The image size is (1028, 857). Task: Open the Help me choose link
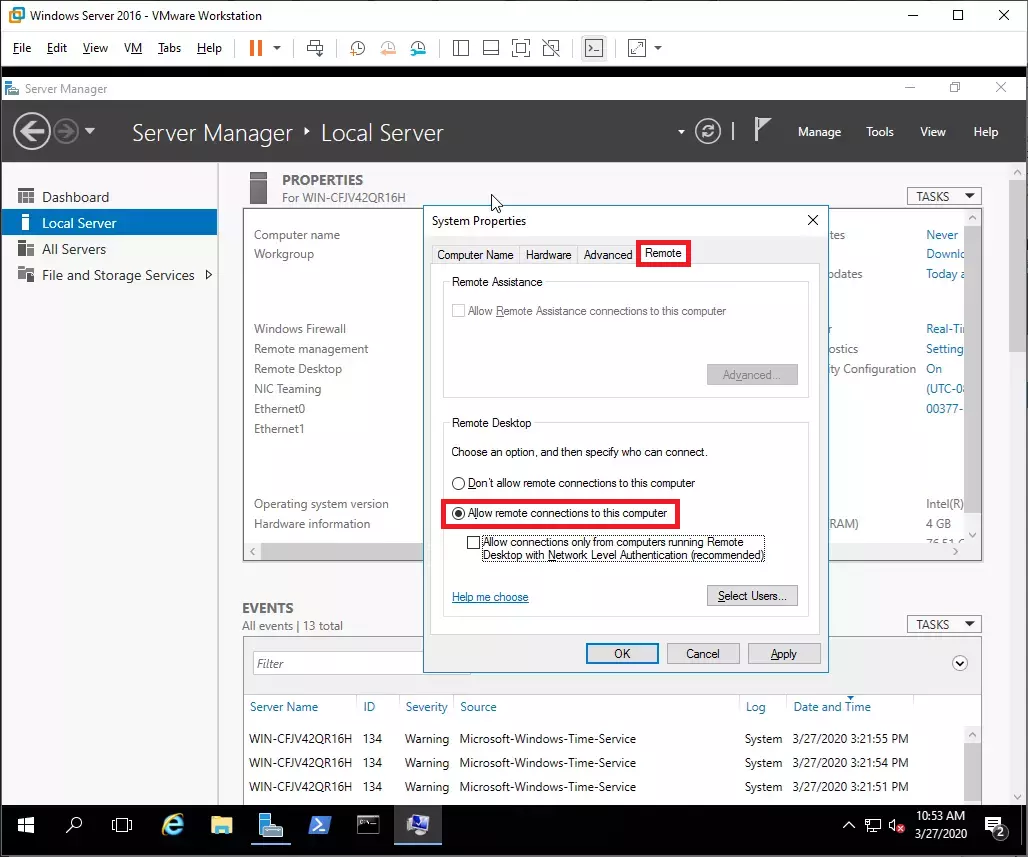click(490, 597)
